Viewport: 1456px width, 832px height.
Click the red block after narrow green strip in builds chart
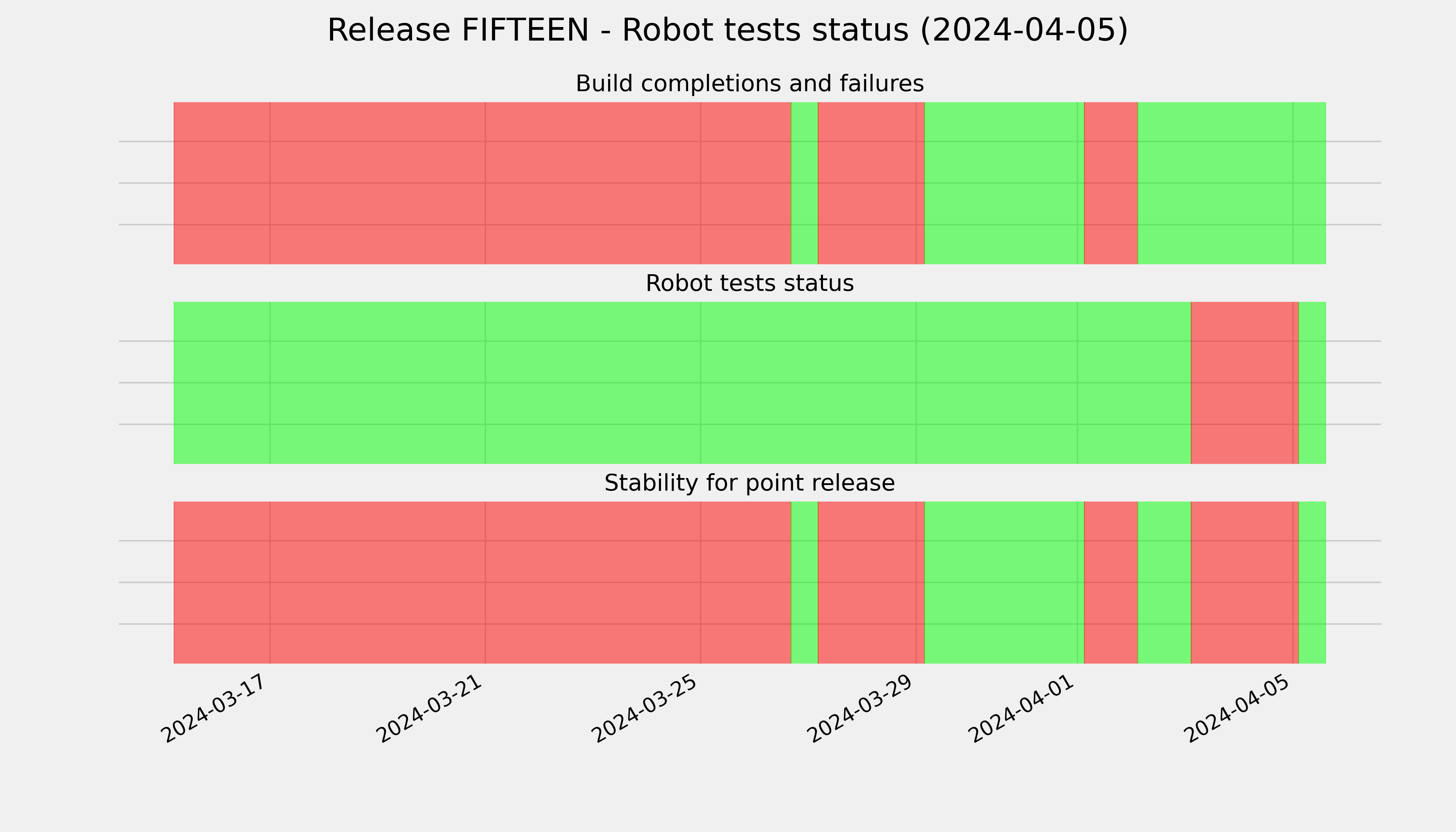coord(872,183)
